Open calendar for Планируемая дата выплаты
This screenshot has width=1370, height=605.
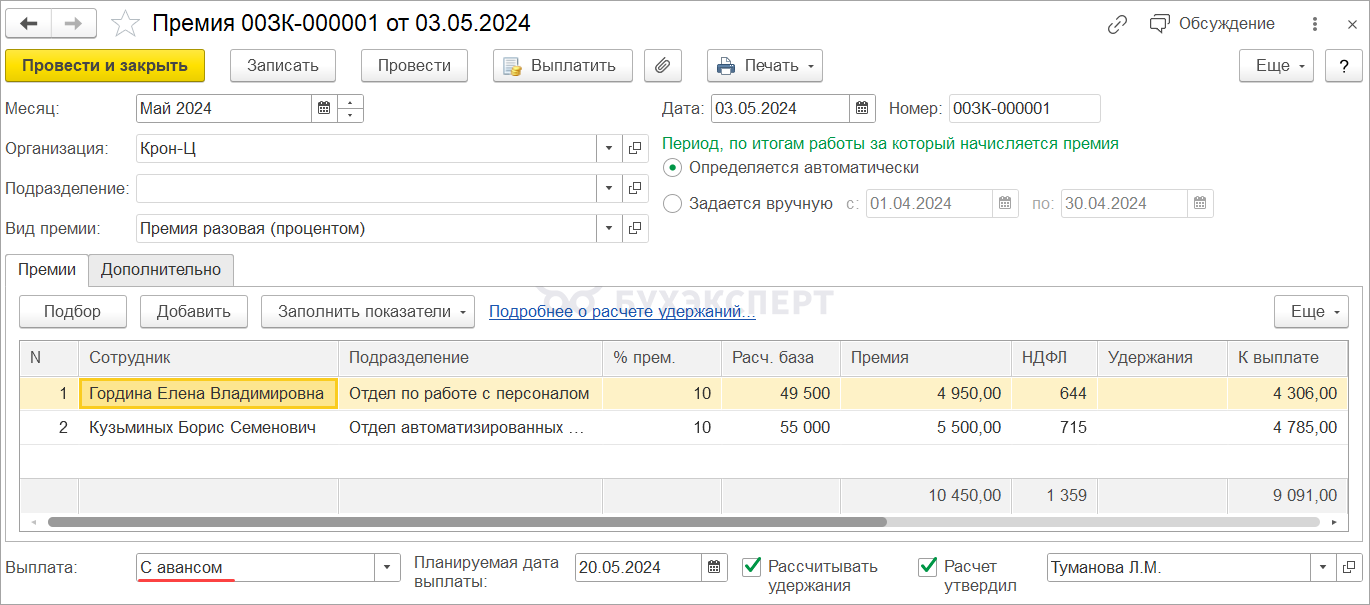click(715, 568)
